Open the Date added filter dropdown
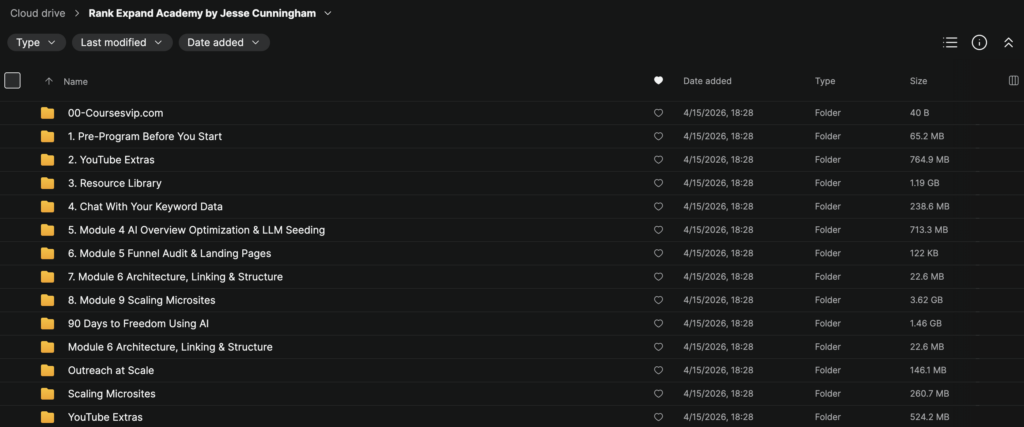This screenshot has height=427, width=1024. (224, 42)
